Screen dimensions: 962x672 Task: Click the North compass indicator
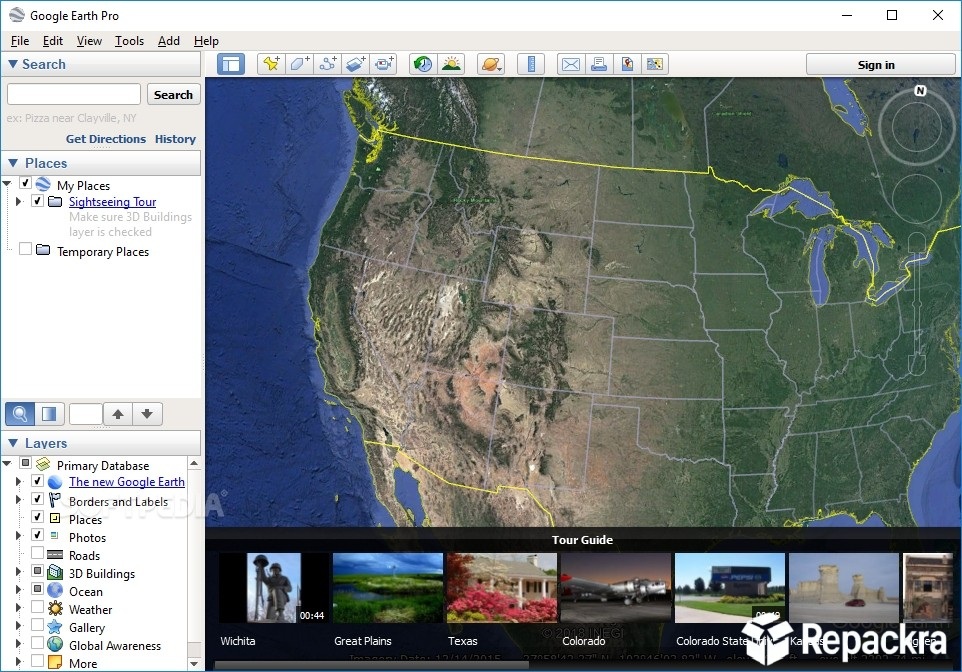920,91
